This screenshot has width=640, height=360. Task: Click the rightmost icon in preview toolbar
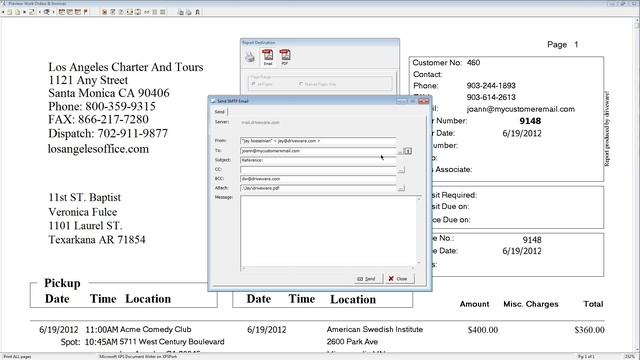198,12
